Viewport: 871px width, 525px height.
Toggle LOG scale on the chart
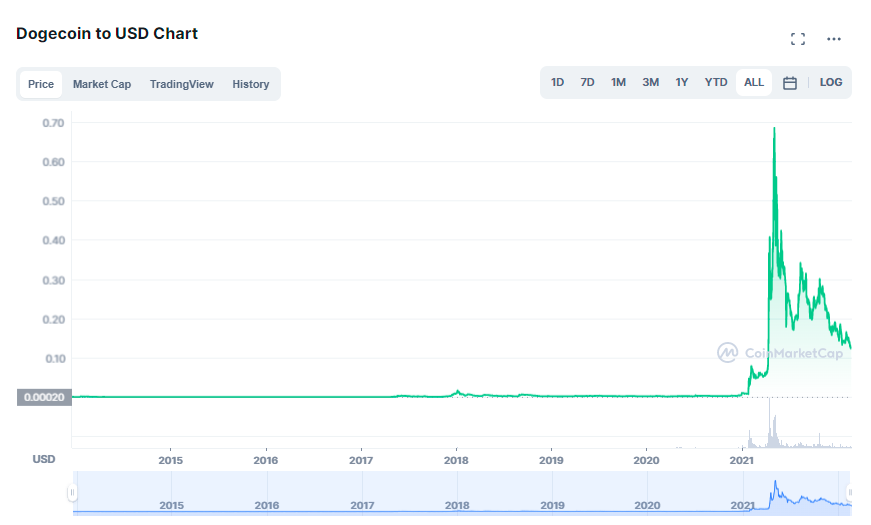pos(830,82)
